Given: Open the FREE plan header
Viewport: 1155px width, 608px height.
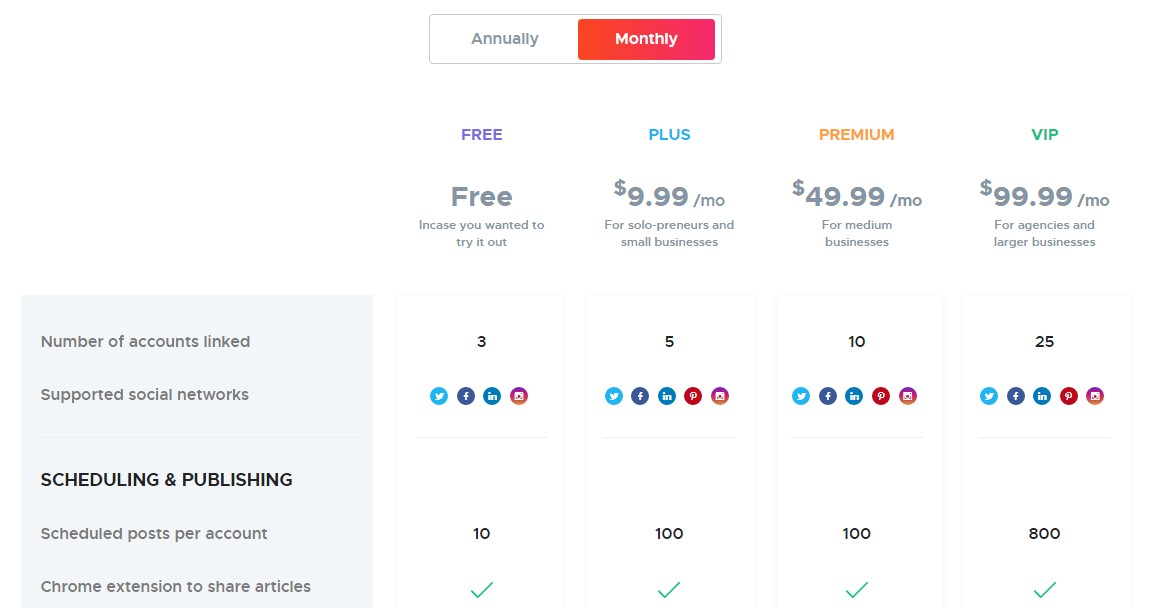Looking at the screenshot, I should point(481,133).
